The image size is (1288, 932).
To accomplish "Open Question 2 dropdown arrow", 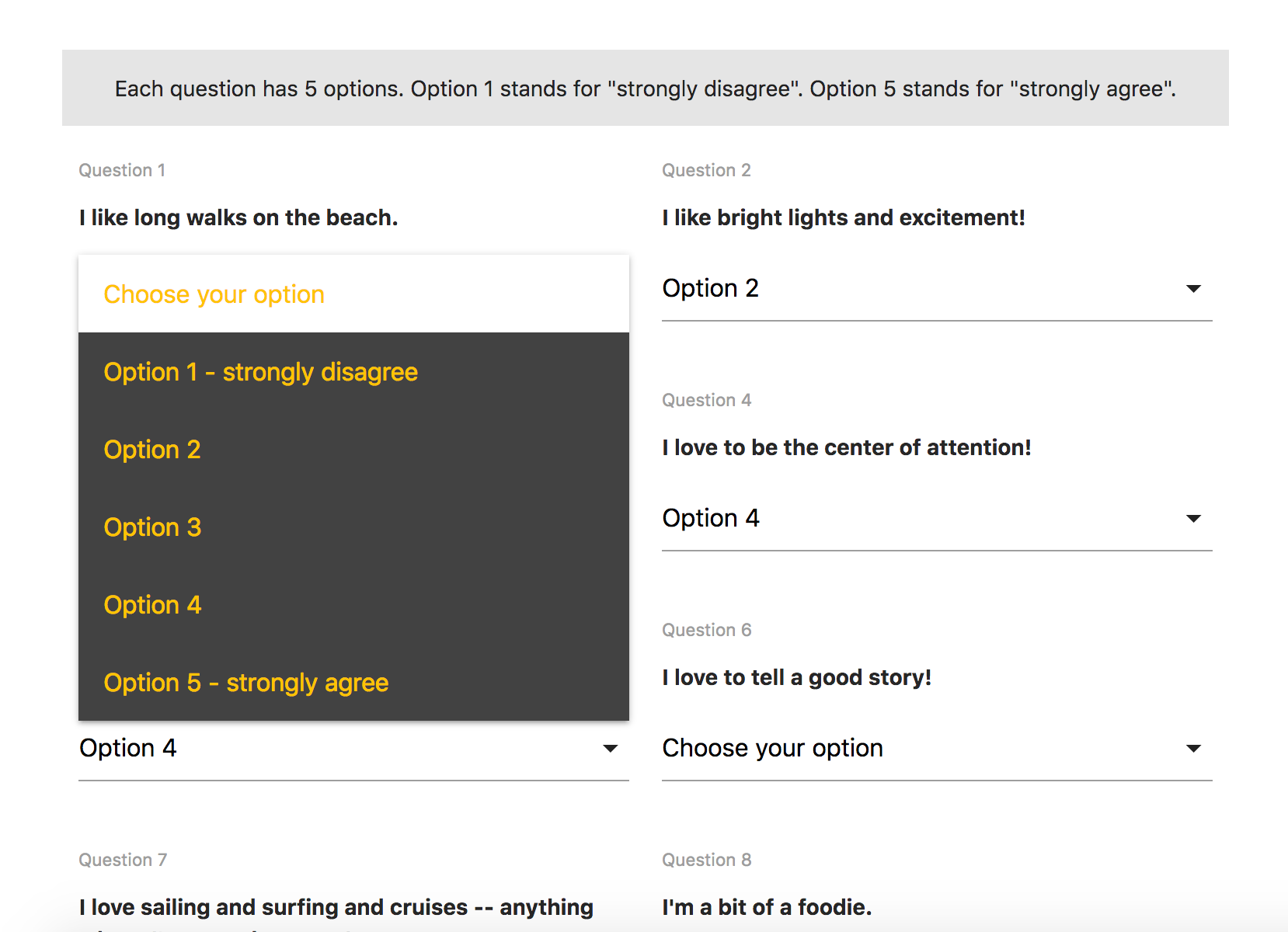I will coord(1193,289).
